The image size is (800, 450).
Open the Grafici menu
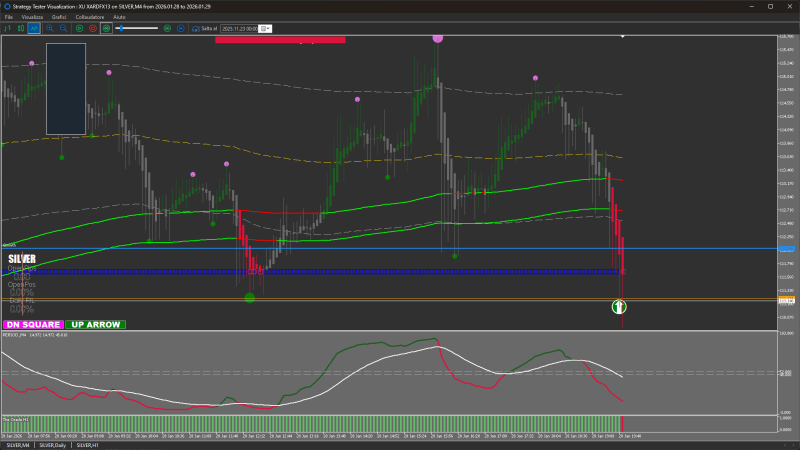pyautogui.click(x=59, y=17)
